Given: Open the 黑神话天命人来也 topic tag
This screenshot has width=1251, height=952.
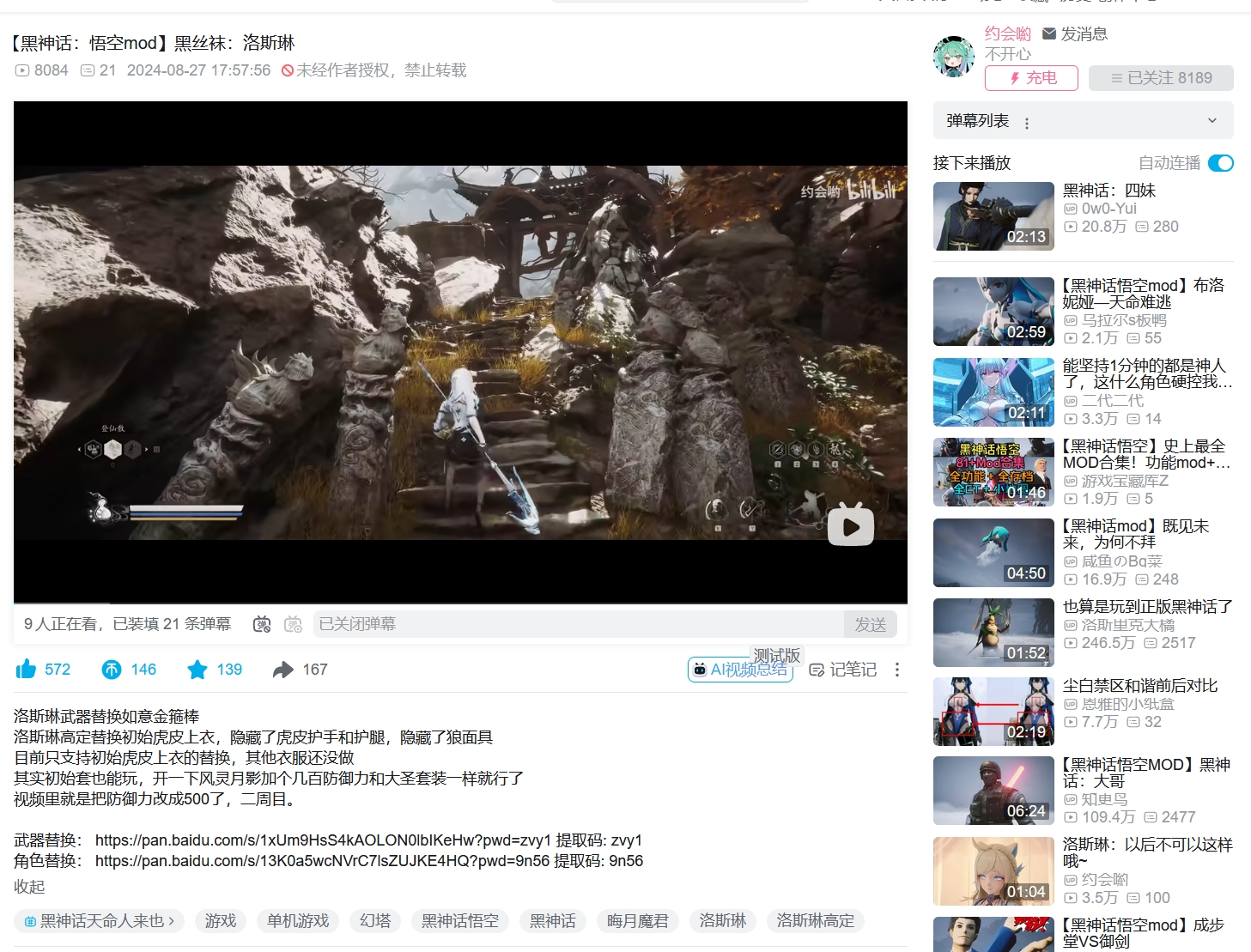Looking at the screenshot, I should (x=99, y=921).
